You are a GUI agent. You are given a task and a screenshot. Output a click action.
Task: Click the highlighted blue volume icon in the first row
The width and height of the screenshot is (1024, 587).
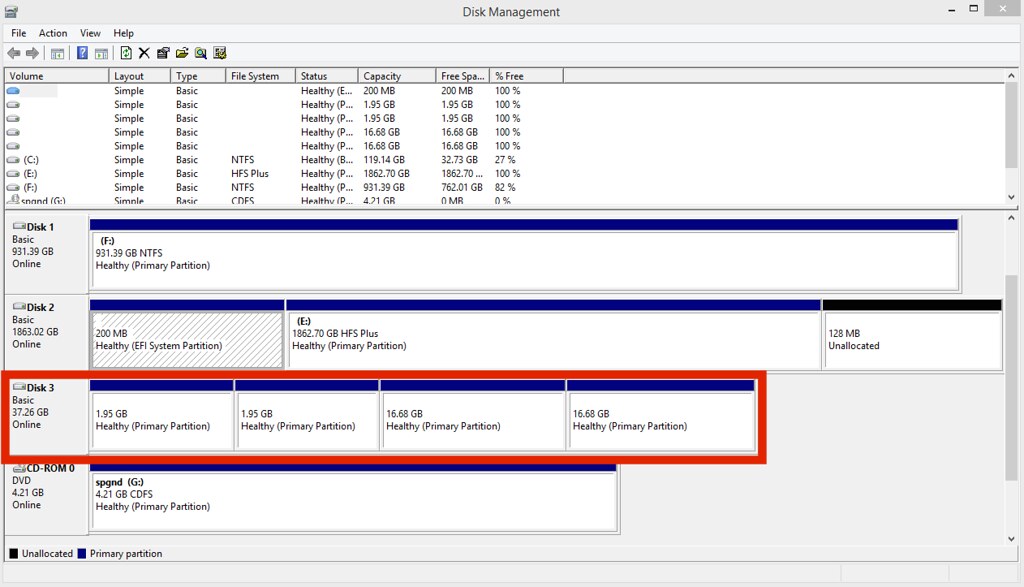point(13,91)
